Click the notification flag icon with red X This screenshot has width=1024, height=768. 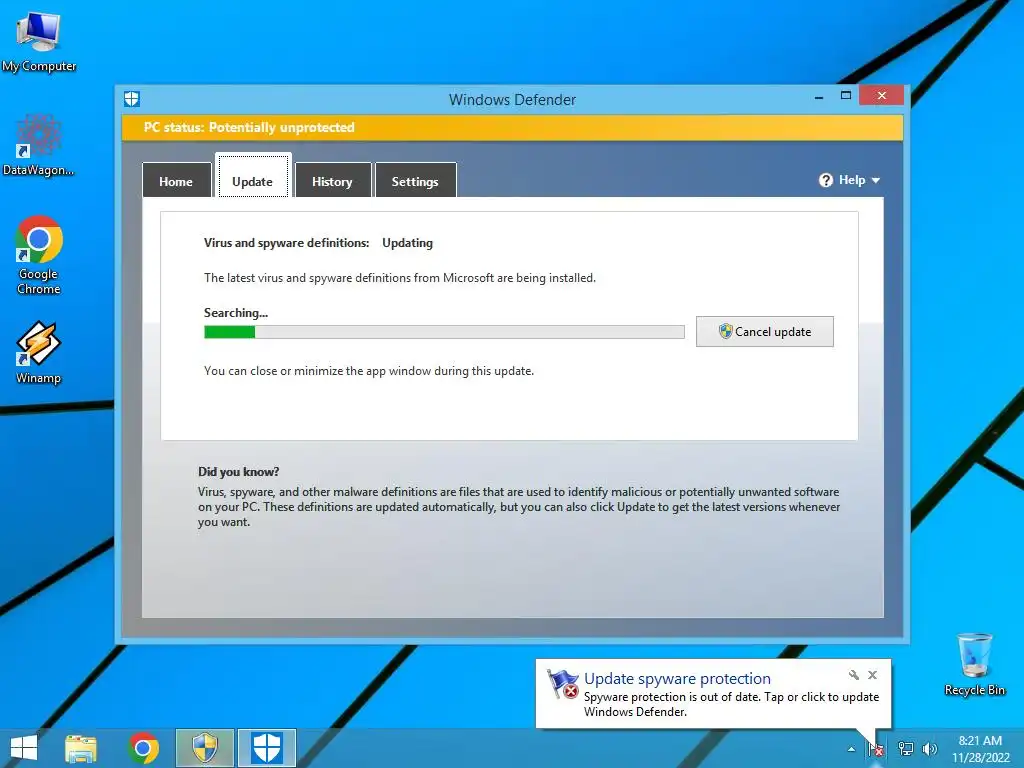coord(562,684)
